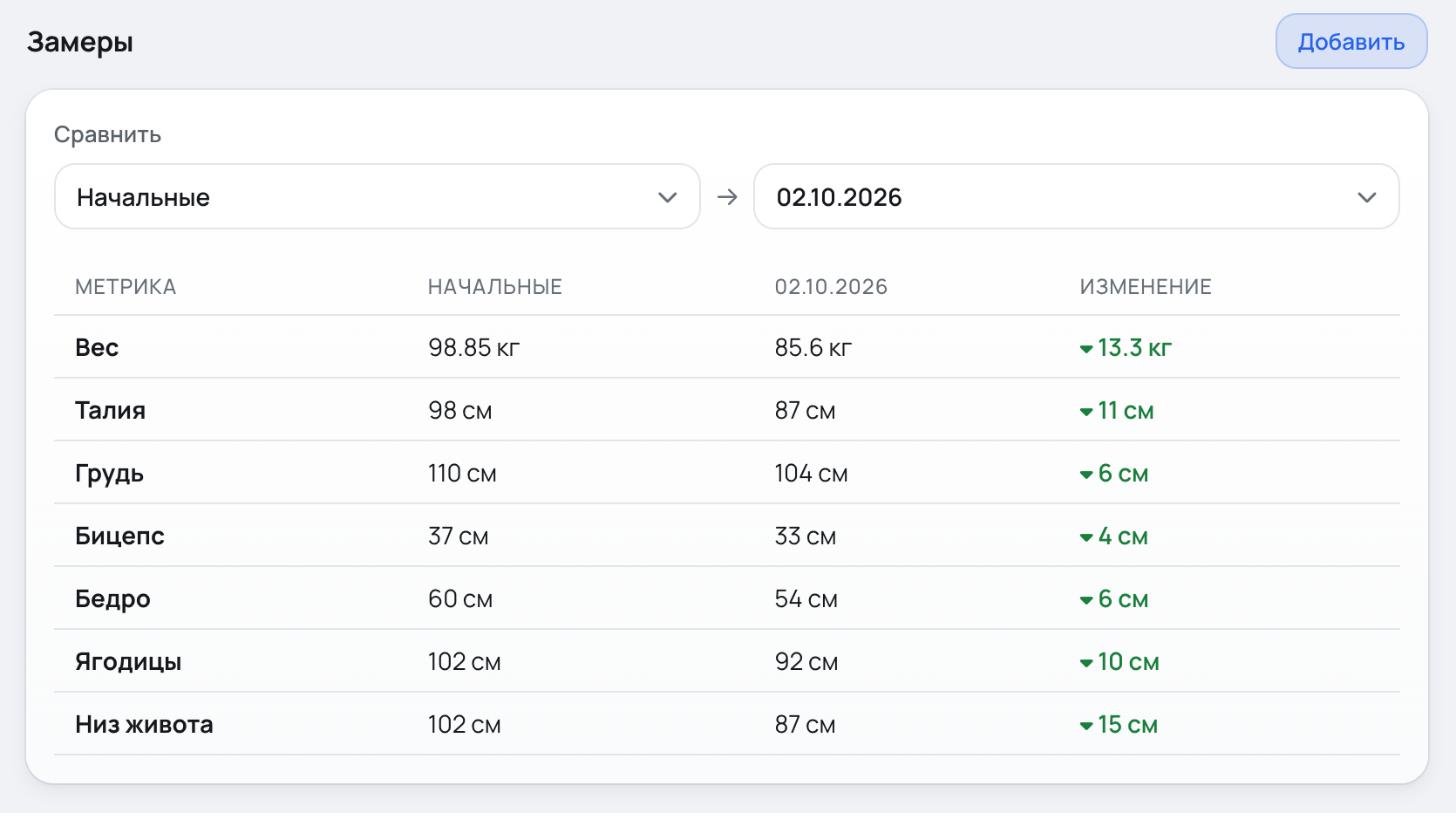1456x813 pixels.
Task: Click the decrease arrow in the Бедро row
Action: pos(1086,600)
